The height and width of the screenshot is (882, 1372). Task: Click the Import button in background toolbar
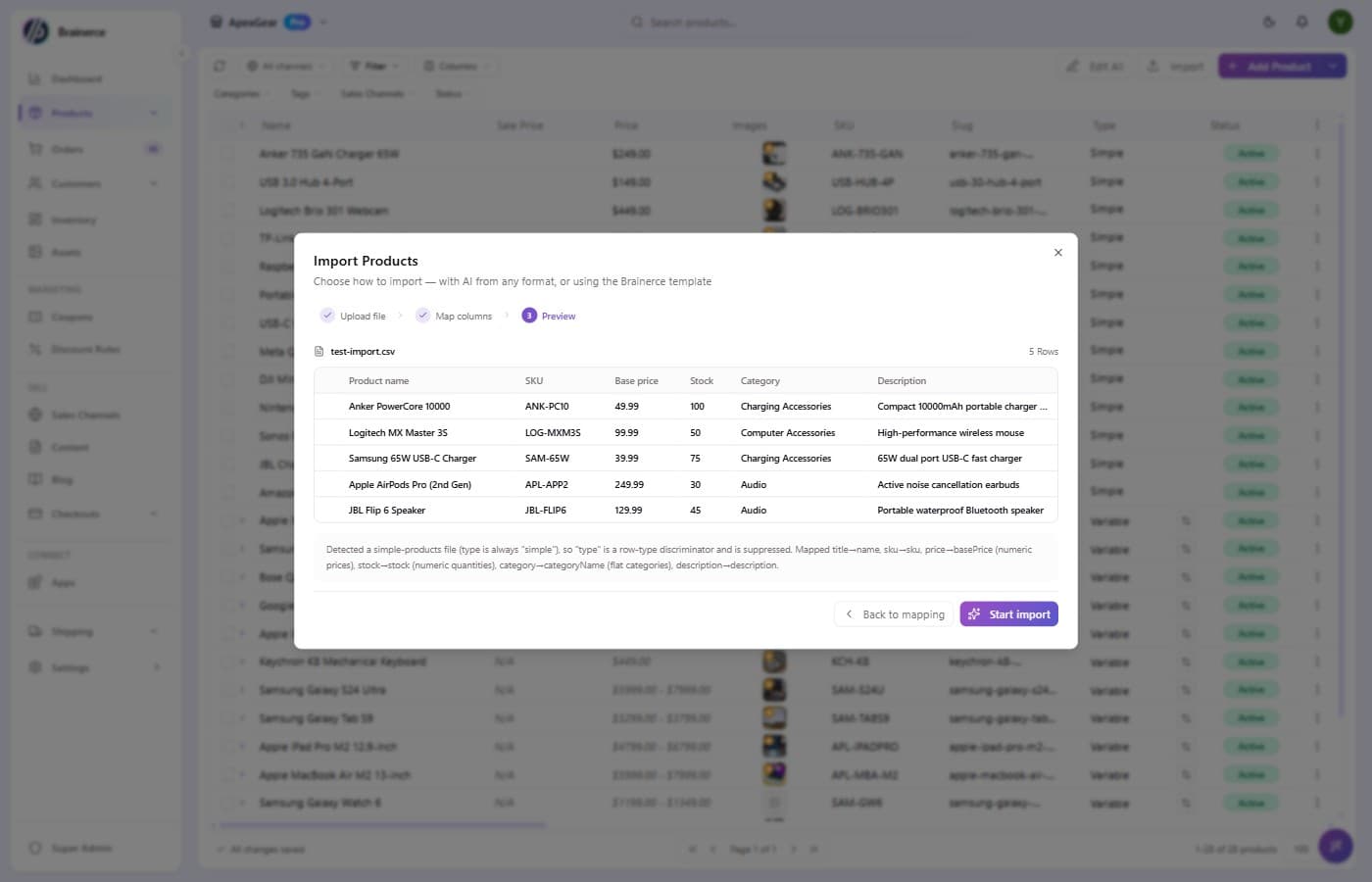point(1175,66)
